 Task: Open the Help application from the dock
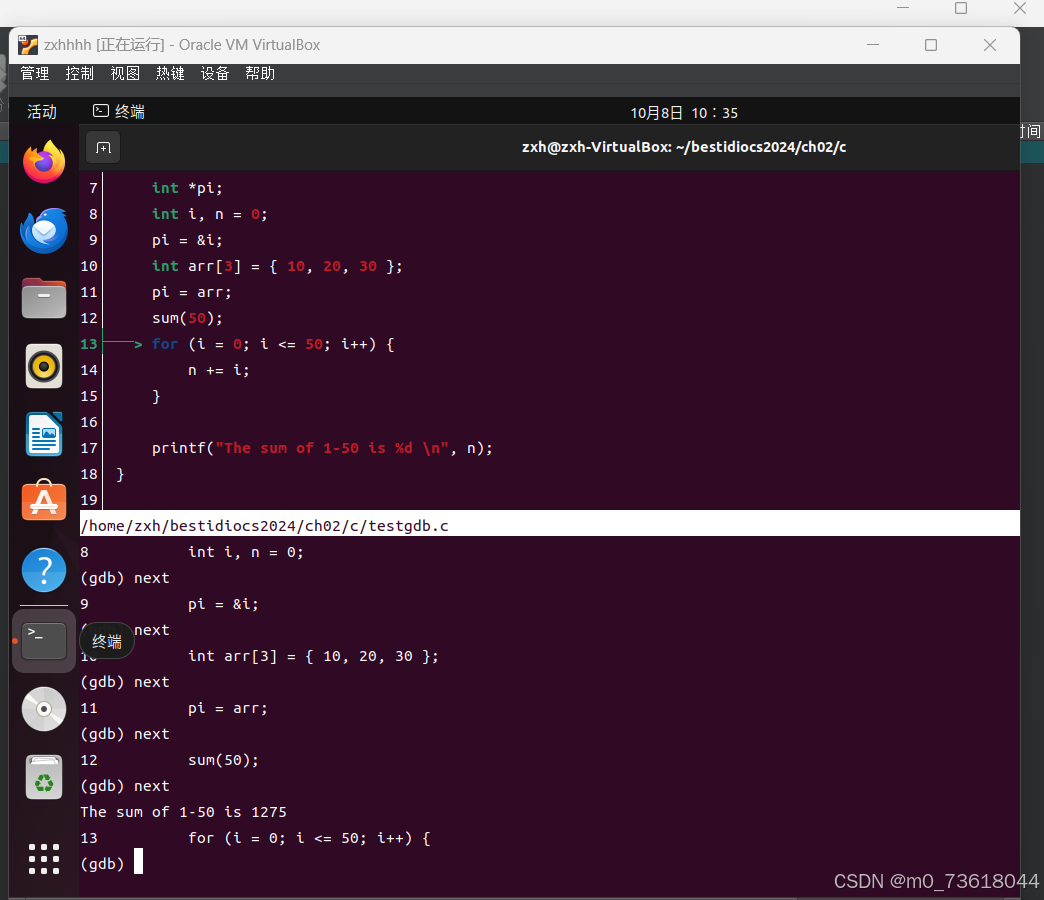43,569
